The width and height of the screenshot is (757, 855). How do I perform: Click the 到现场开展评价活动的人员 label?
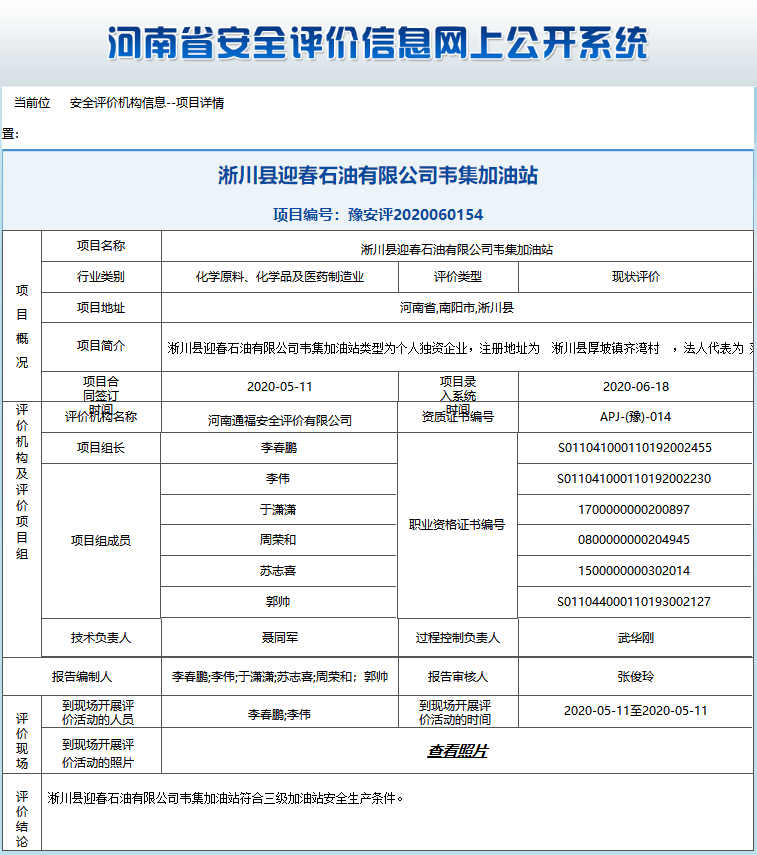point(98,712)
